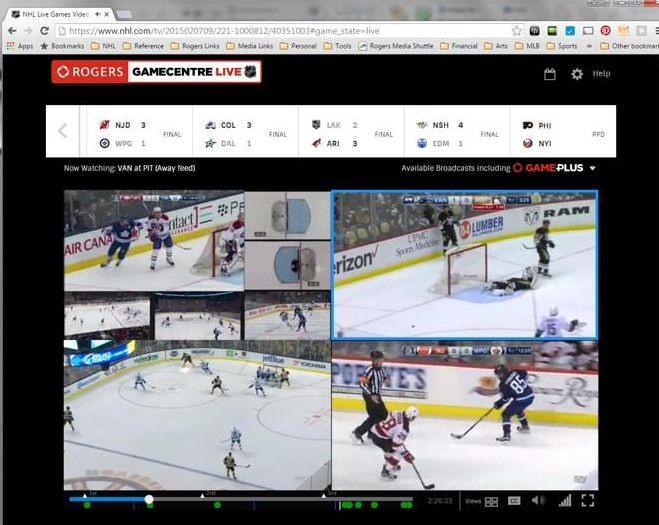Open the Rogers Links bookmarks folder

195,46
